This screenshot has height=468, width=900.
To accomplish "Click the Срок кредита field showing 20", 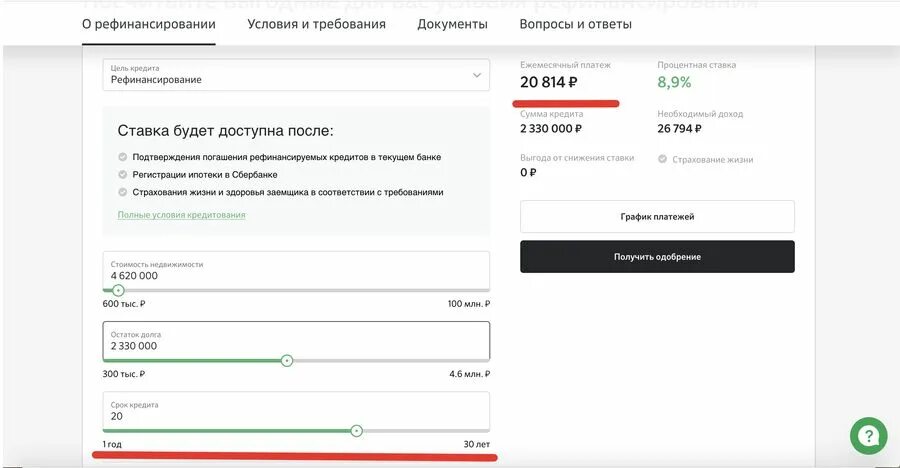I will coord(296,411).
